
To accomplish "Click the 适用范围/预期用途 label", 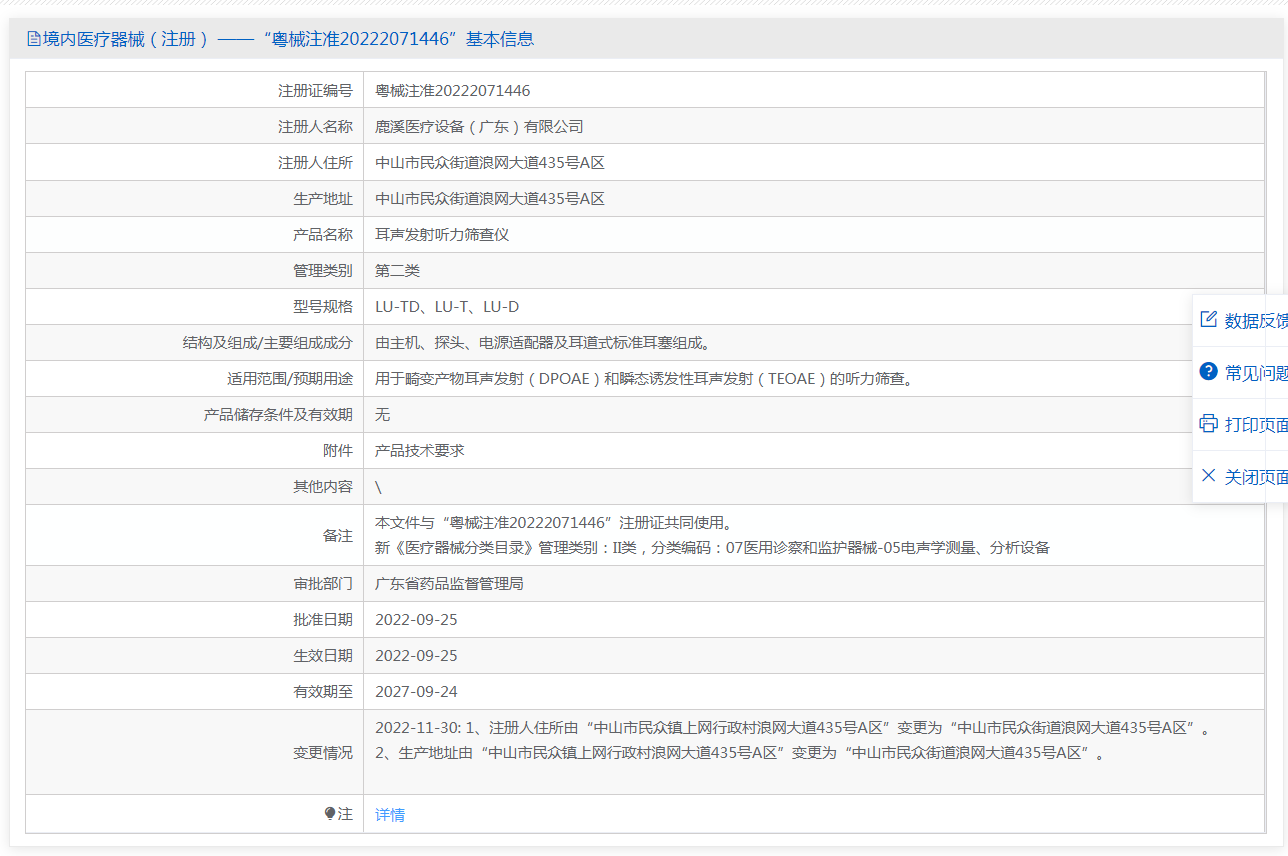I will pyautogui.click(x=290, y=379).
